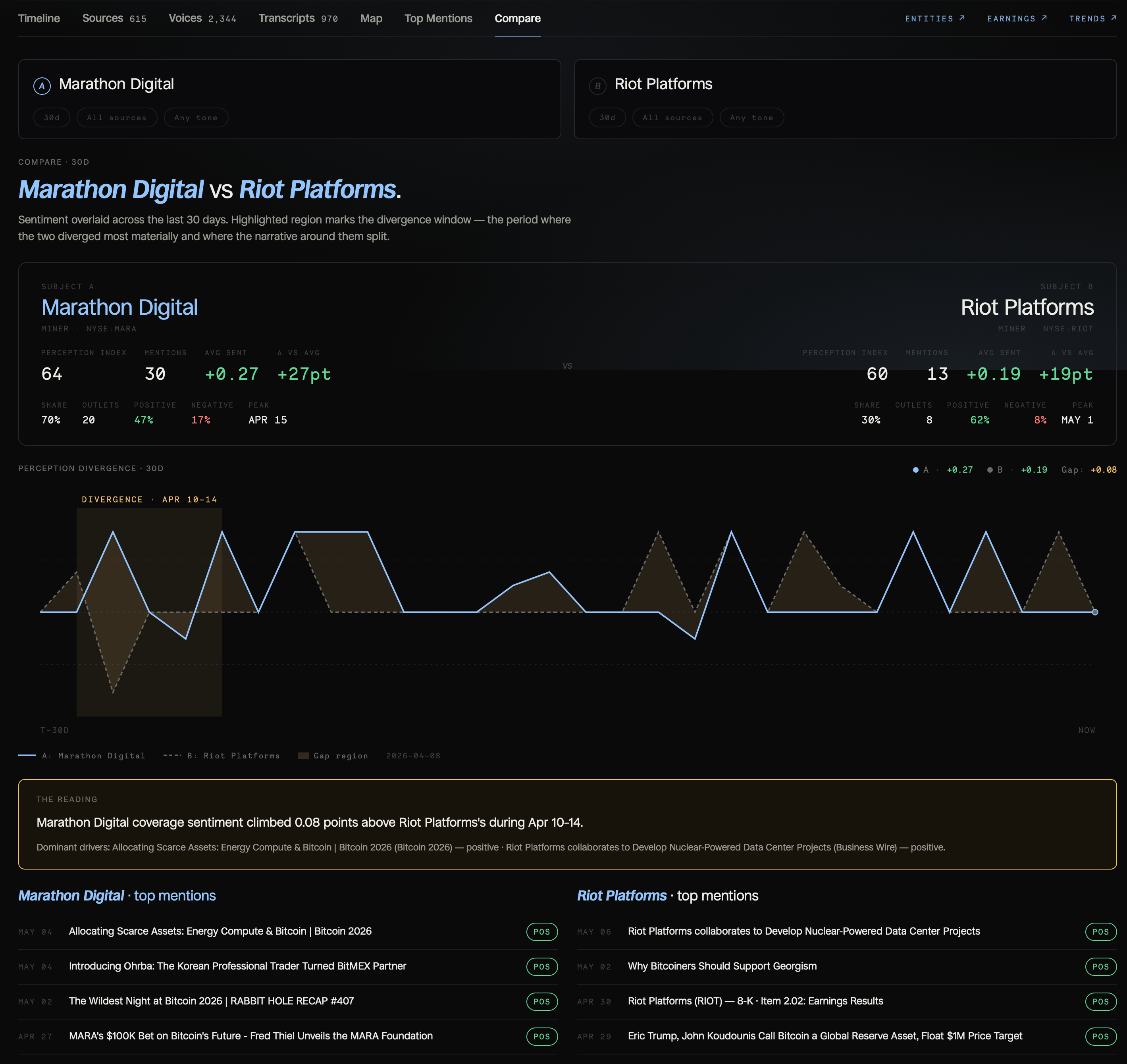Viewport: 1127px width, 1064px height.
Task: Open the Earnings external link
Action: (1017, 19)
